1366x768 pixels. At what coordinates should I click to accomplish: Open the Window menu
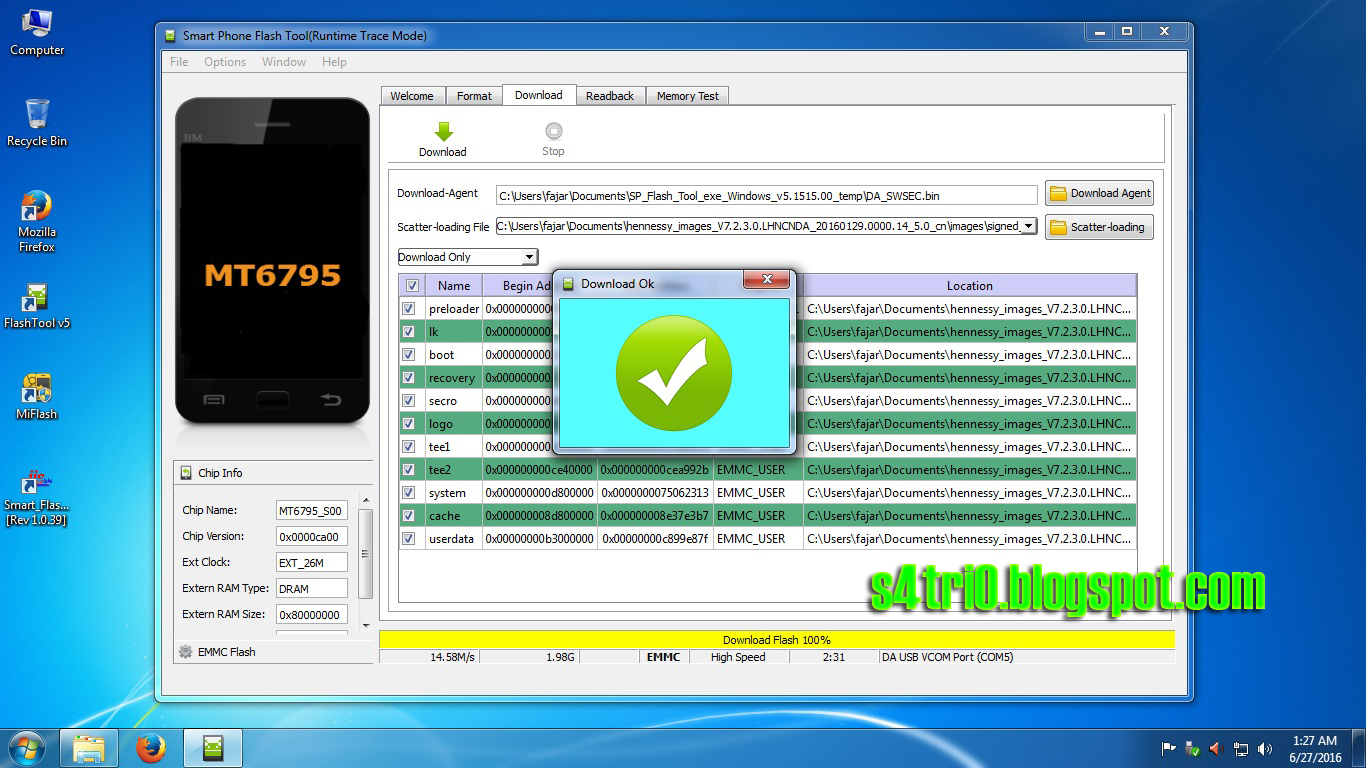[x=284, y=62]
